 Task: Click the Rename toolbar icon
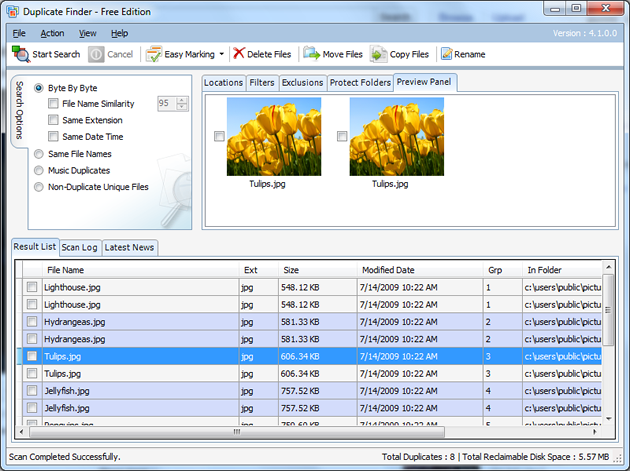click(446, 54)
